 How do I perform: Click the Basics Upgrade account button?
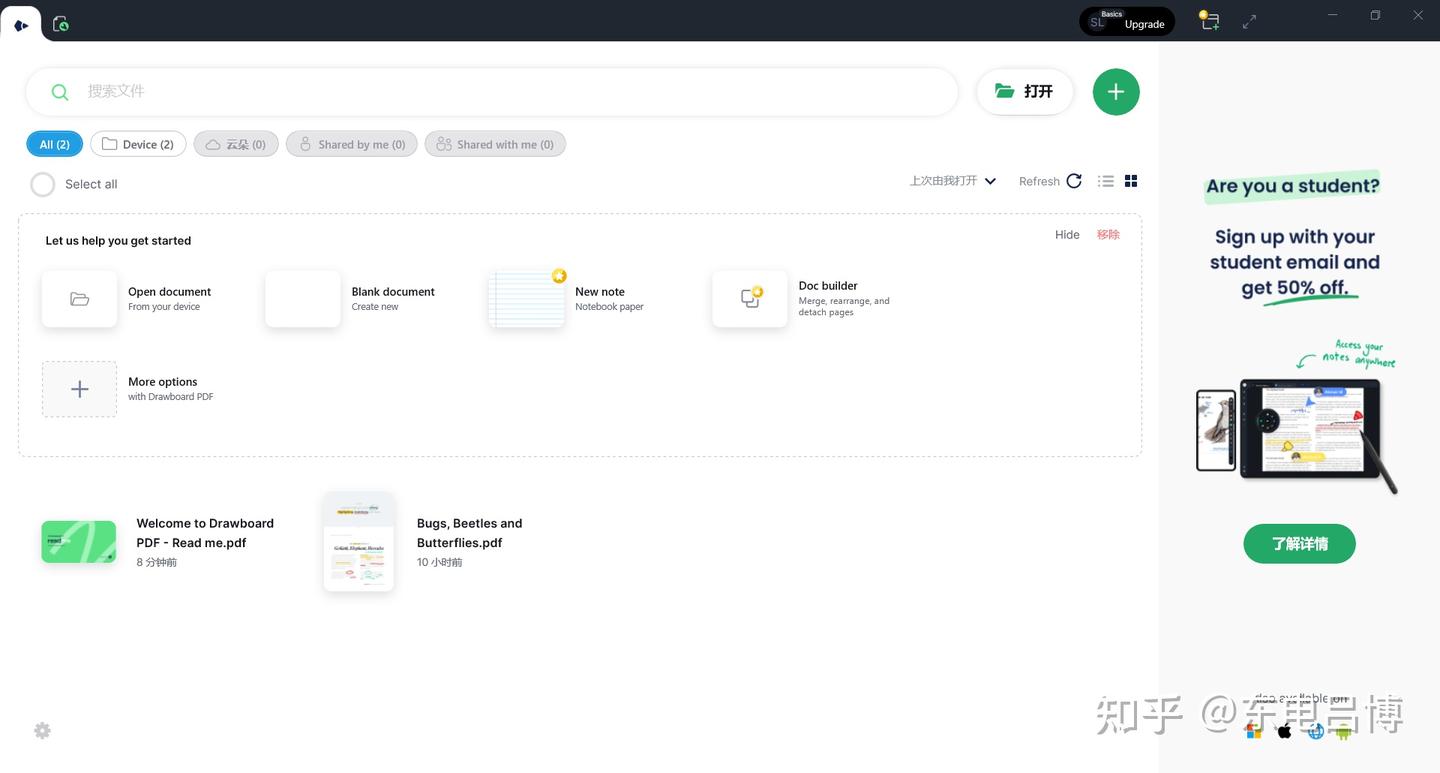click(x=1127, y=21)
